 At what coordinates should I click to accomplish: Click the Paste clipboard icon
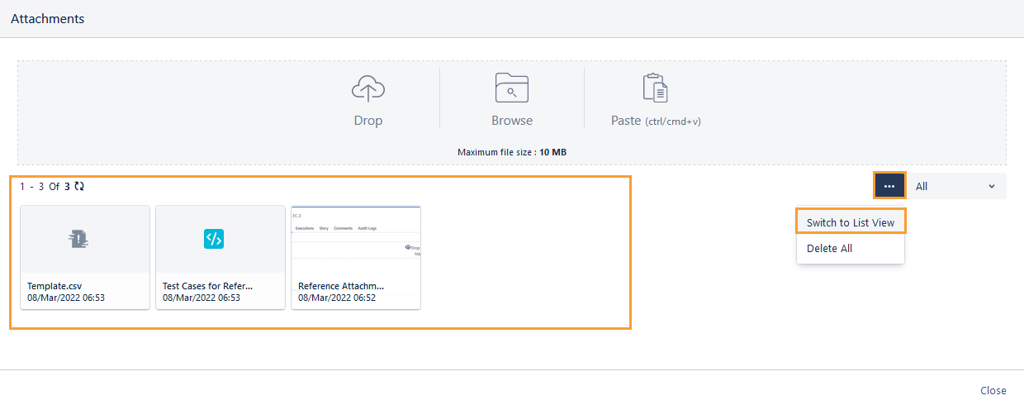pos(655,89)
